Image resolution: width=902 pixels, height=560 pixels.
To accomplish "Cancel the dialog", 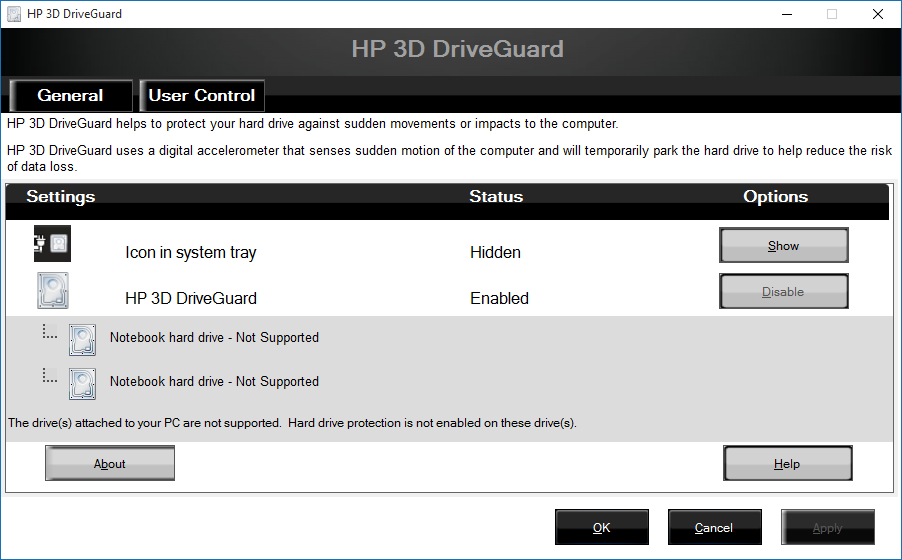I will coord(714,527).
